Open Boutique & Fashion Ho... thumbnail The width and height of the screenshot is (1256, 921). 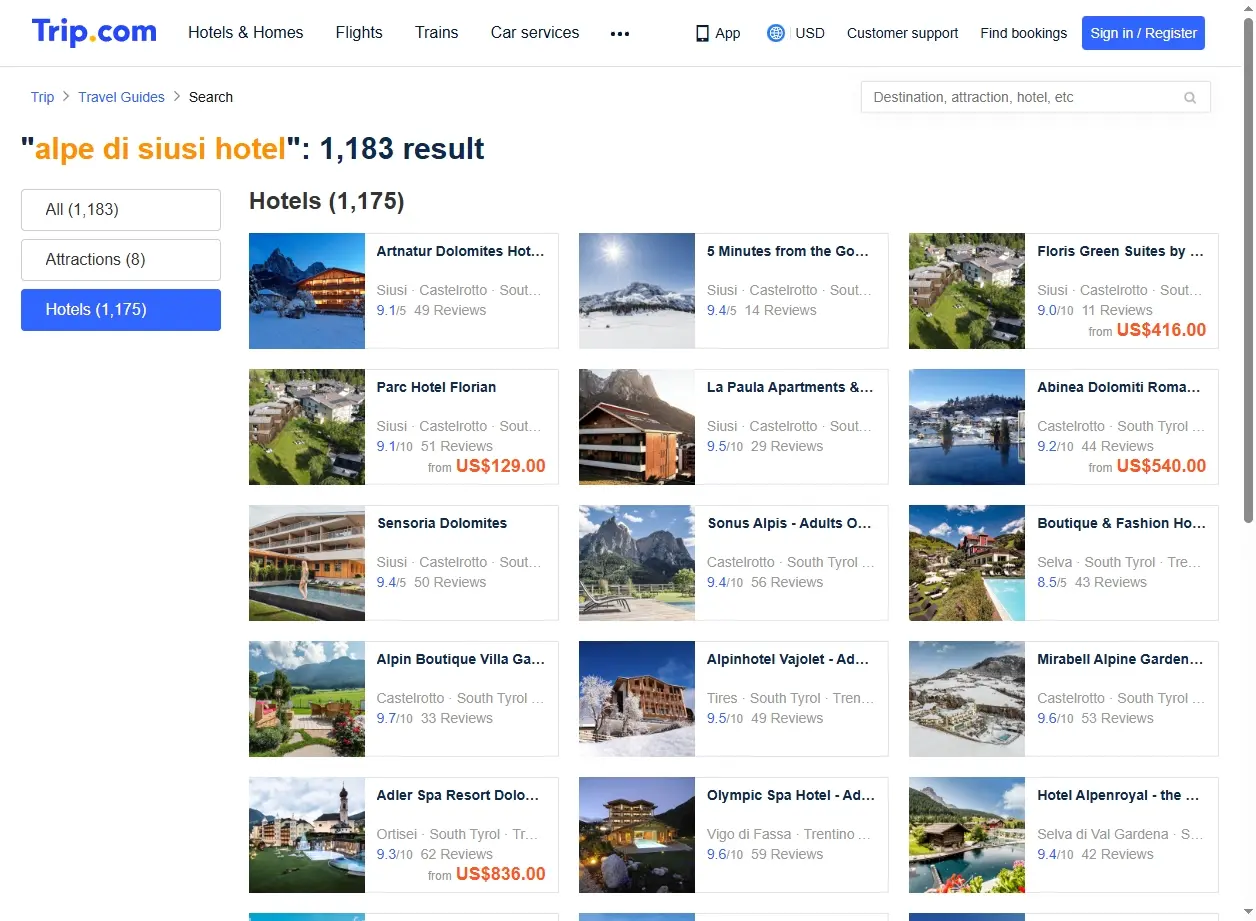pyautogui.click(x=967, y=563)
